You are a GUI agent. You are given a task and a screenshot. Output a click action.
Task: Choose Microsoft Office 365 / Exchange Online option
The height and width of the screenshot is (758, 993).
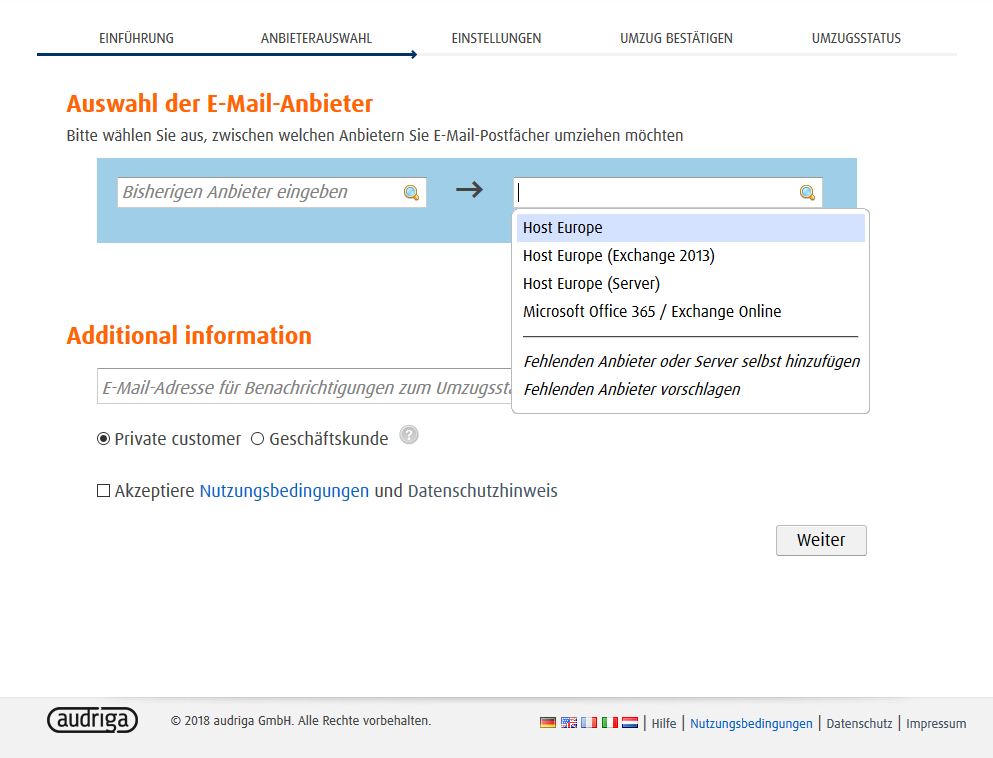tap(690, 312)
